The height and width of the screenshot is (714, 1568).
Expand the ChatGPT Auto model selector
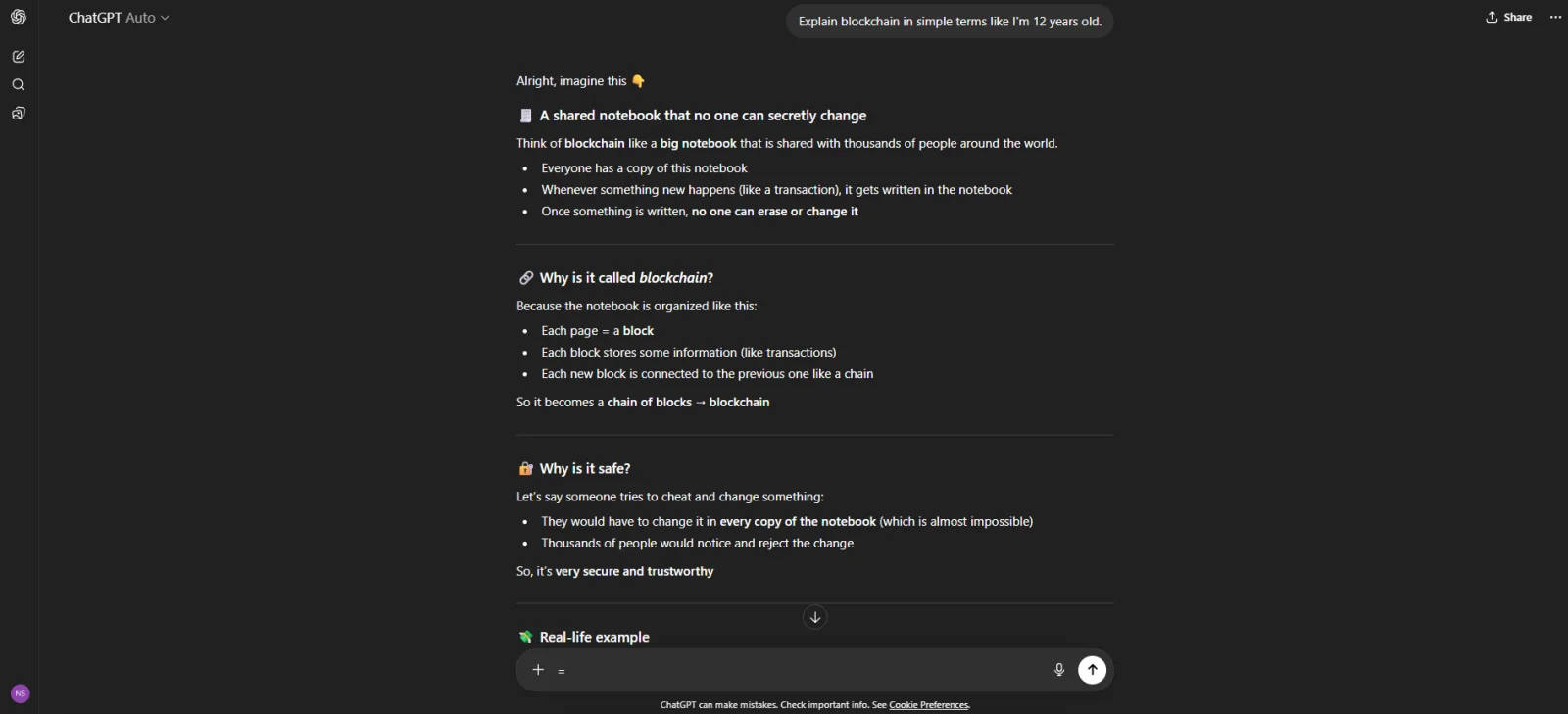tap(119, 18)
